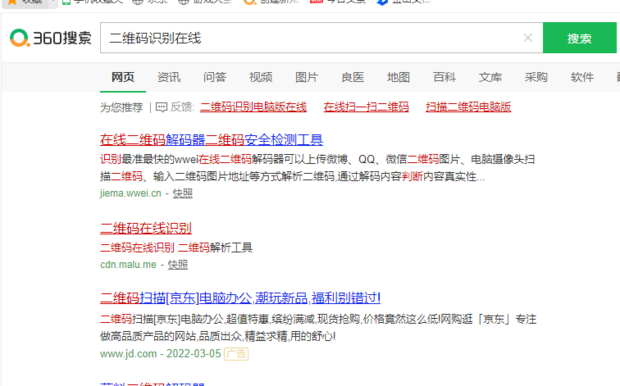Open the 问答 tab
This screenshot has height=386, width=620.
[215, 77]
